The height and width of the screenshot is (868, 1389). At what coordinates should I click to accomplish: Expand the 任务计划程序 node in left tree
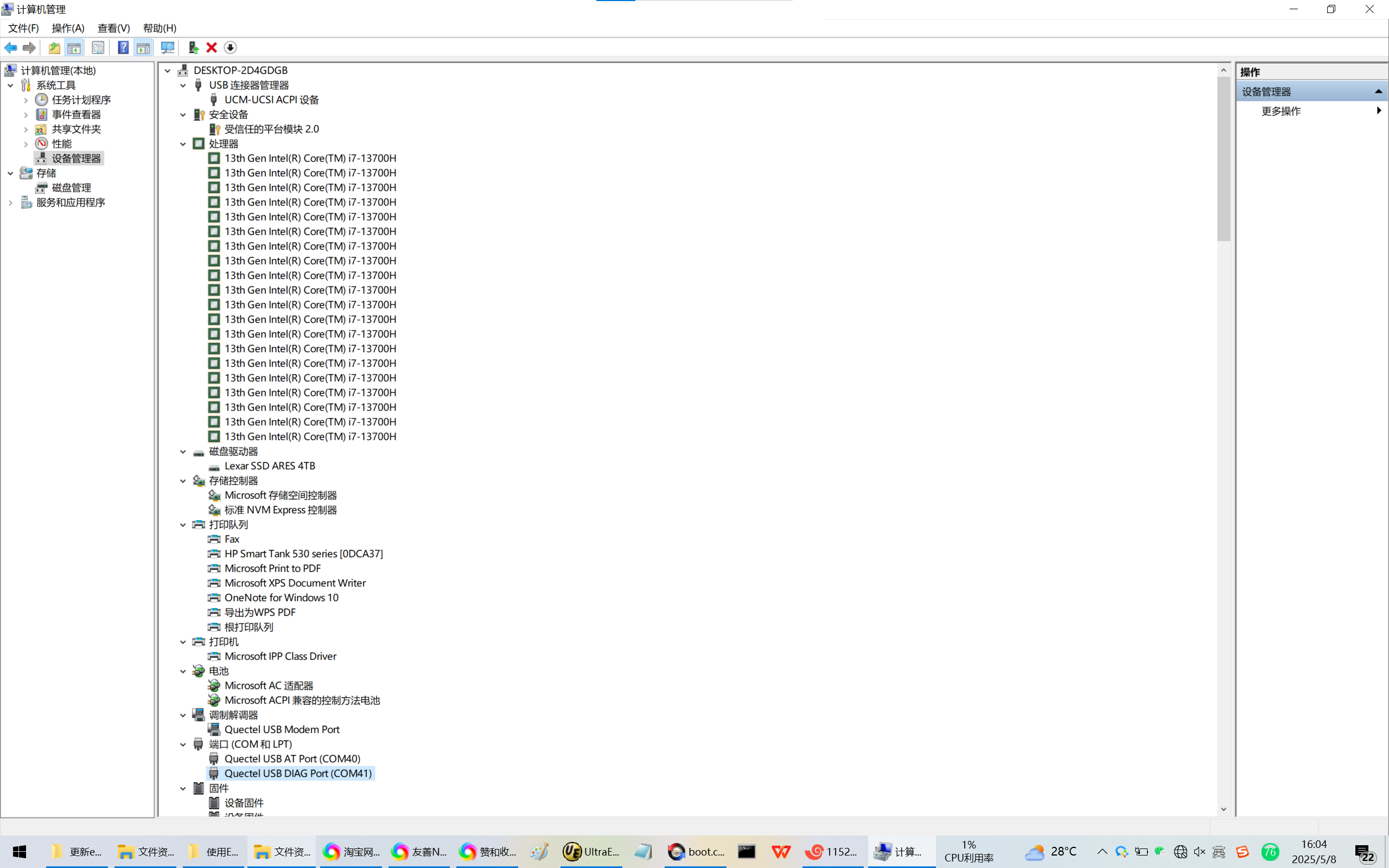click(26, 100)
